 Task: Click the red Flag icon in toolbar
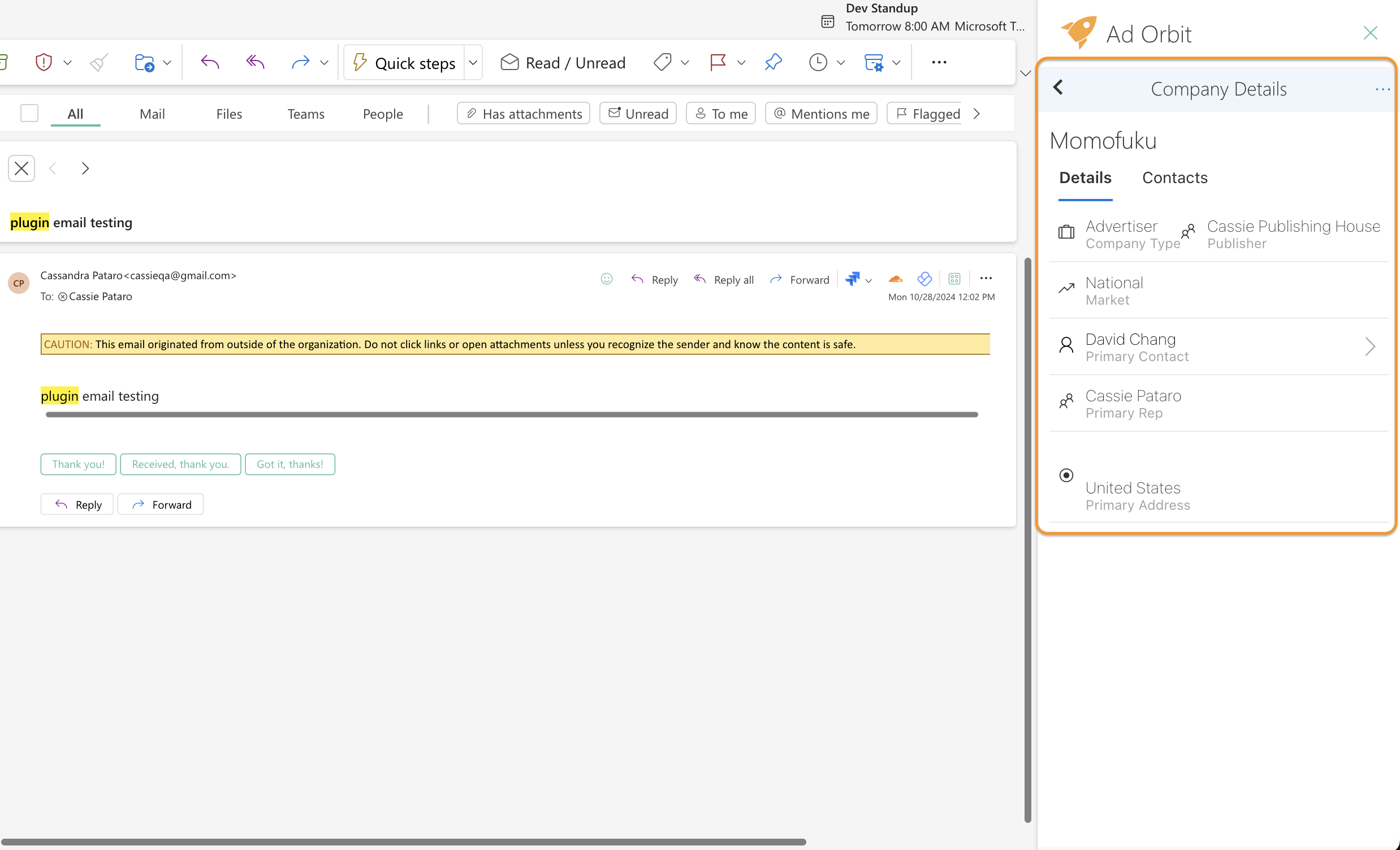point(718,62)
